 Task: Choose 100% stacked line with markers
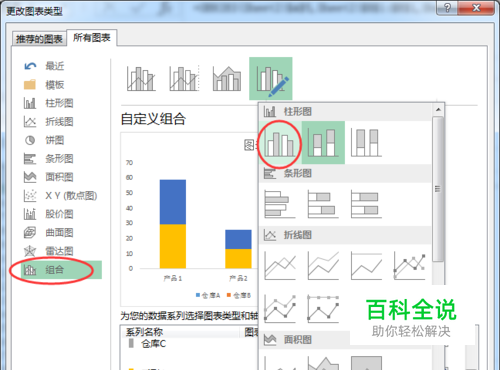323,309
